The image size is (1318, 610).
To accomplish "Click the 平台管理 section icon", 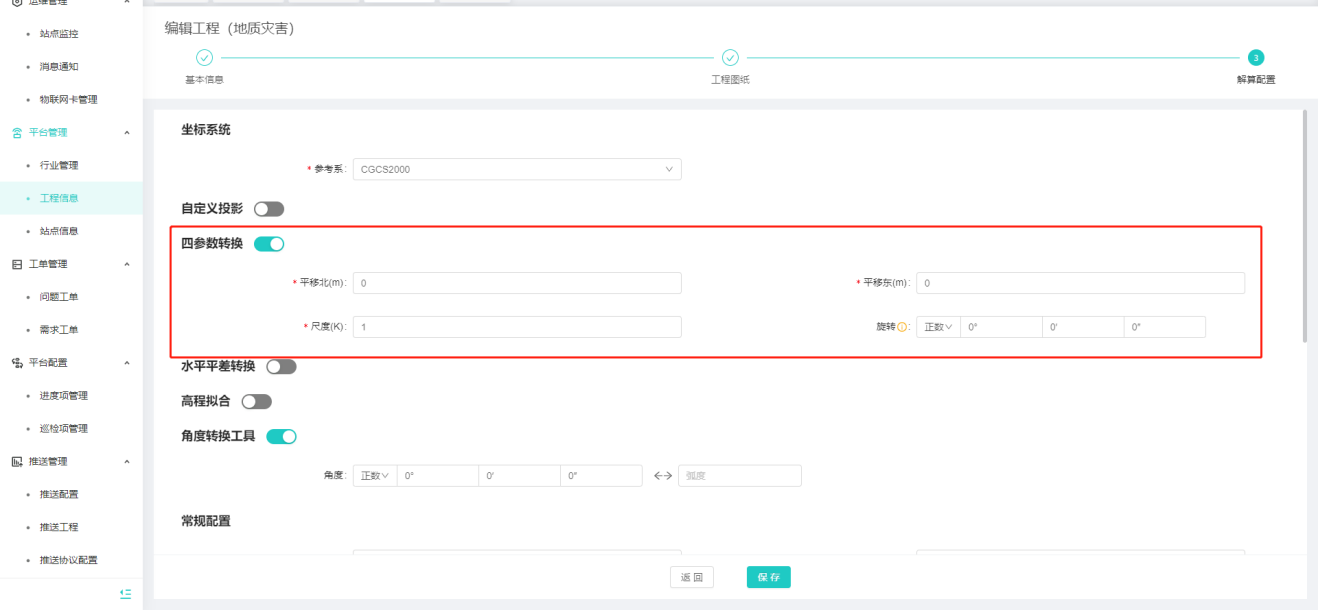I will click(17, 133).
